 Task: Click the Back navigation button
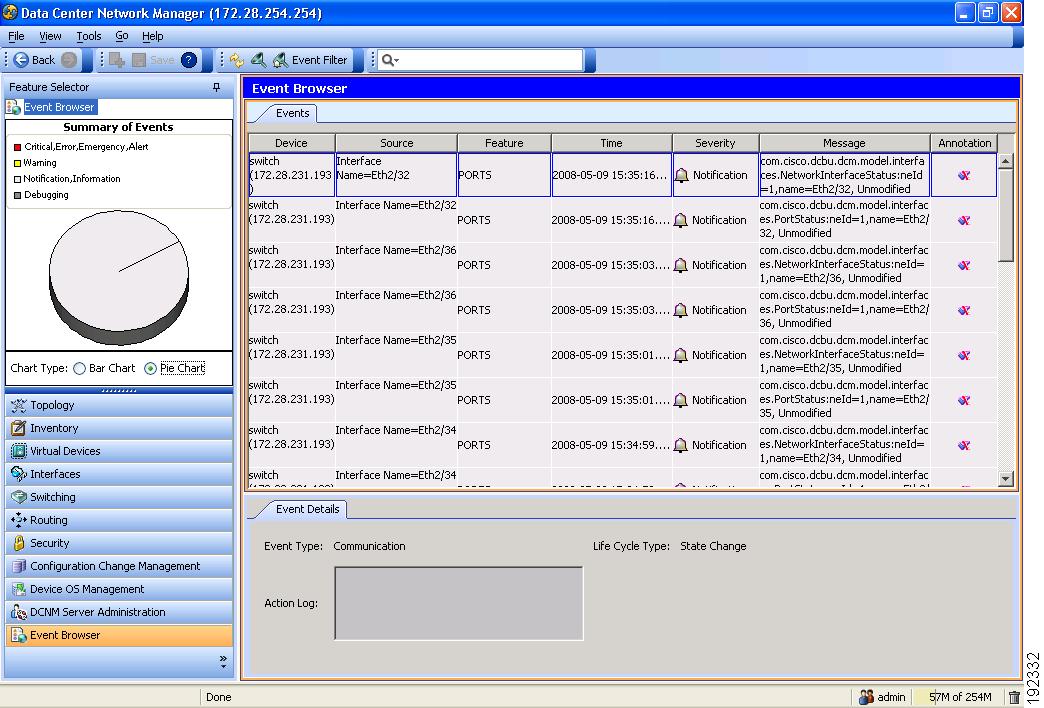click(x=38, y=59)
